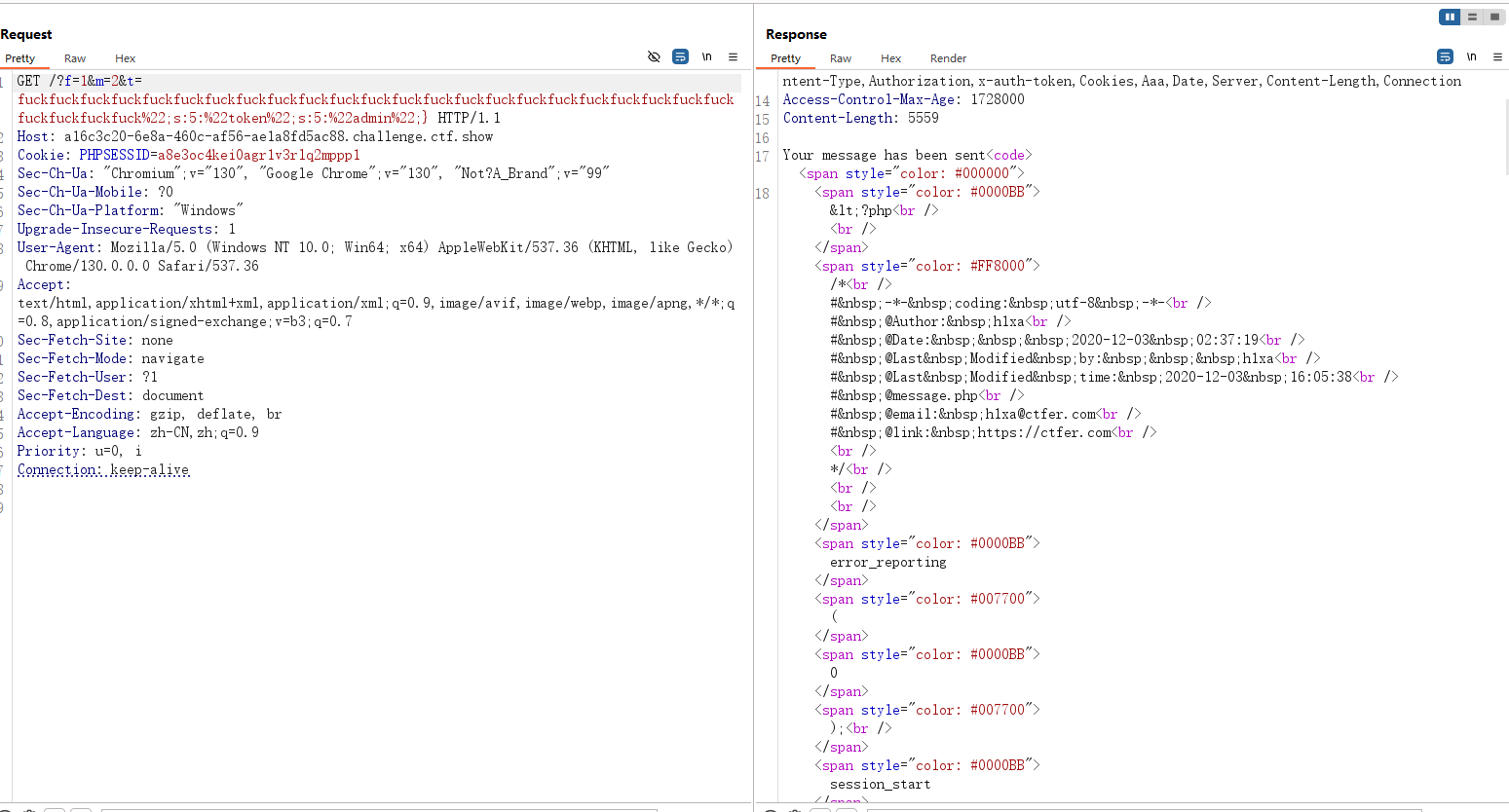Image resolution: width=1509 pixels, height=812 pixels.
Task: Click the @Date 2020-12-03 comment line
Action: tap(1067, 340)
